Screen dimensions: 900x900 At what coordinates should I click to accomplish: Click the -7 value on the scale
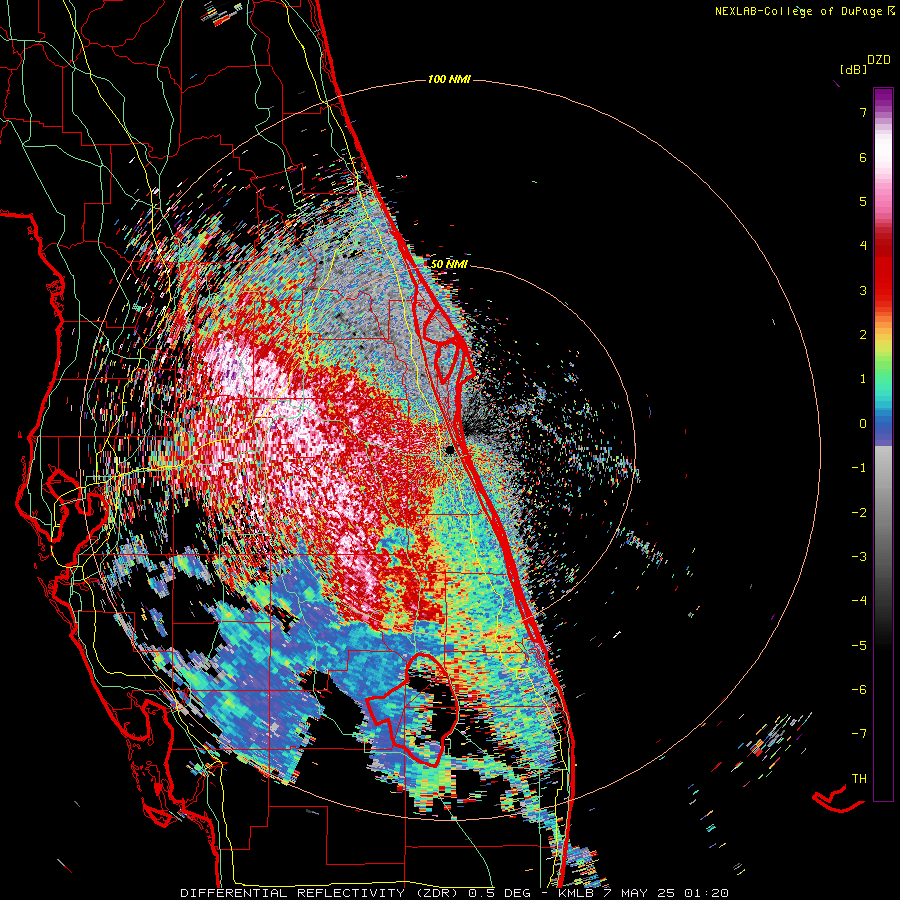pyautogui.click(x=859, y=734)
